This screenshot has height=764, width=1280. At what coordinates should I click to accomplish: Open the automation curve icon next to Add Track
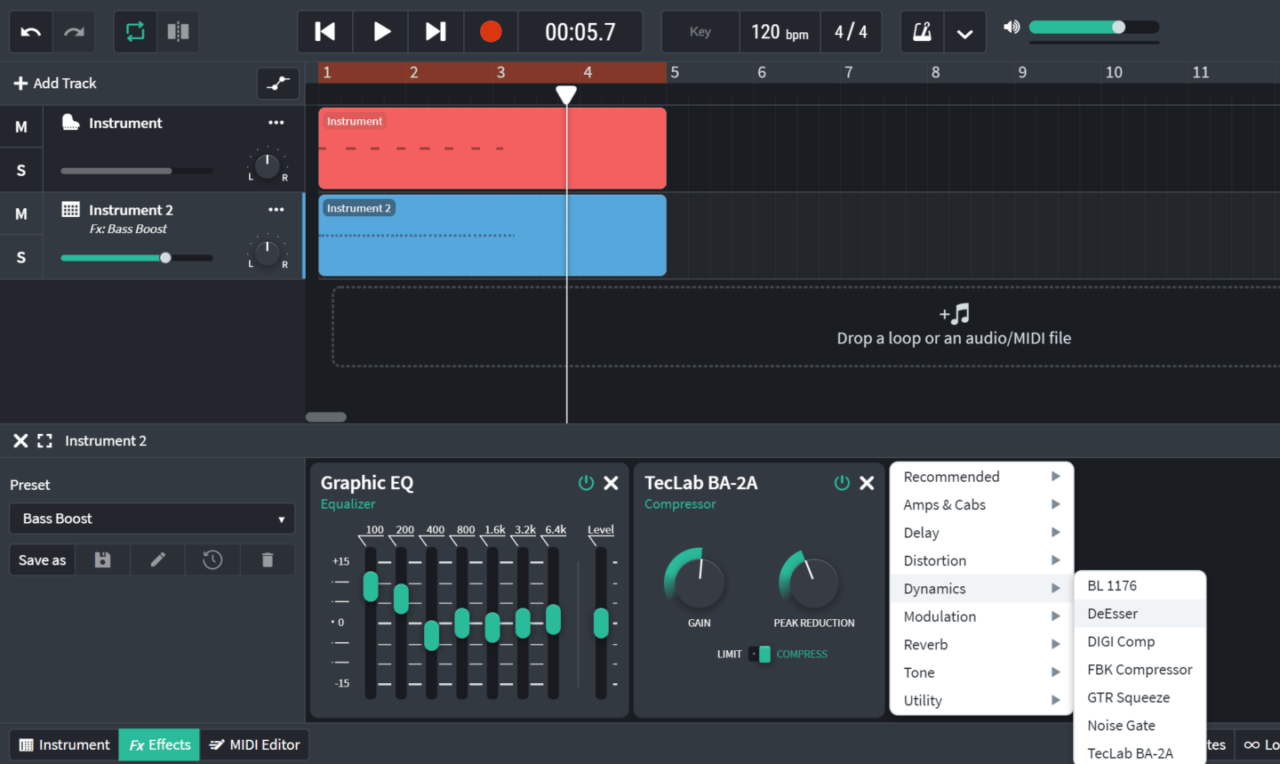(278, 84)
